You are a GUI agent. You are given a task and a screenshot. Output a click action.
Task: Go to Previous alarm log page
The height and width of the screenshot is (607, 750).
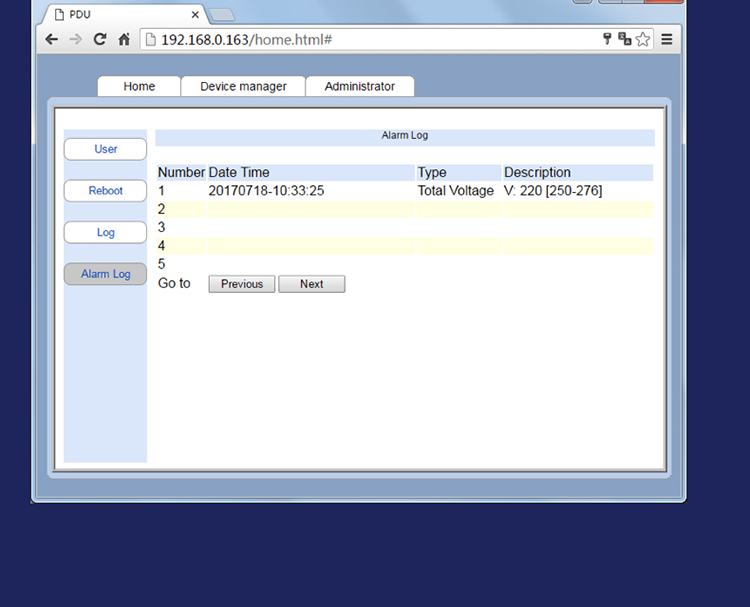[x=242, y=284]
